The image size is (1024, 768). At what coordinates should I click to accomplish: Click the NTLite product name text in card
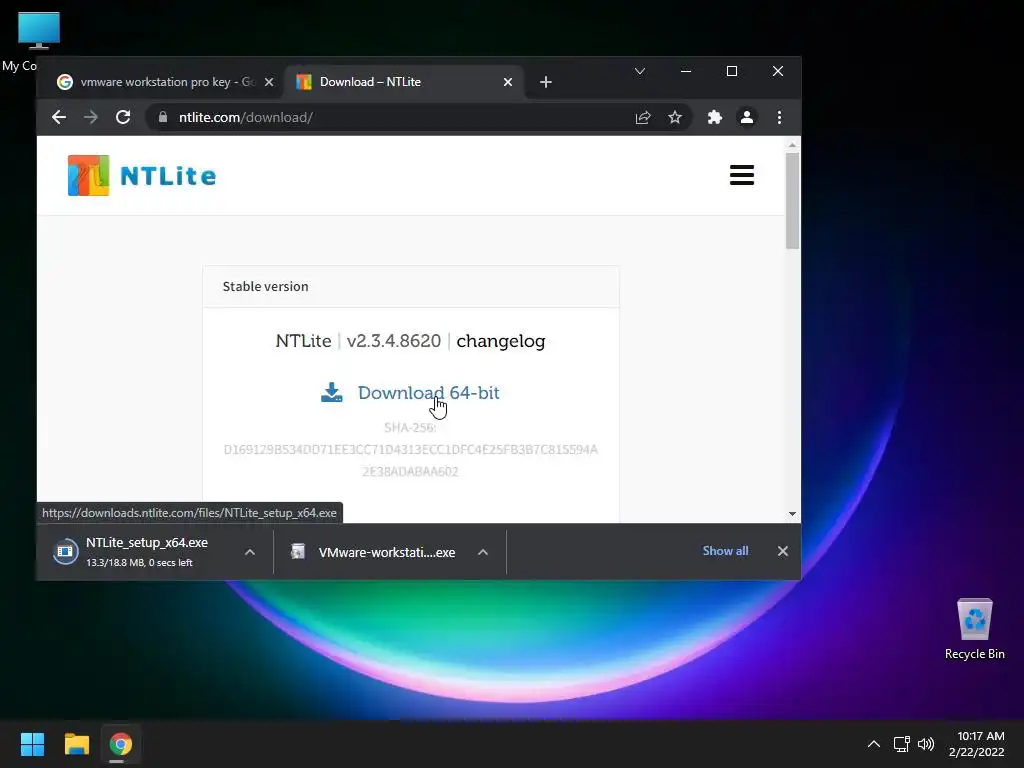[x=303, y=341]
